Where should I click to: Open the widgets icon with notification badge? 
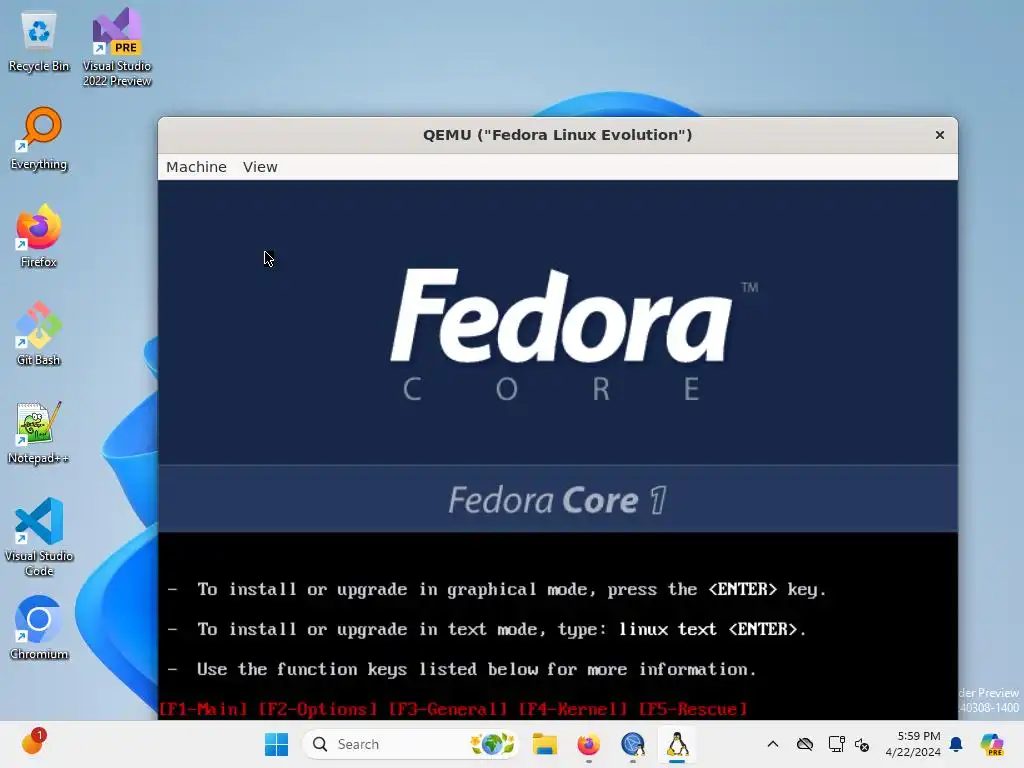(x=33, y=743)
